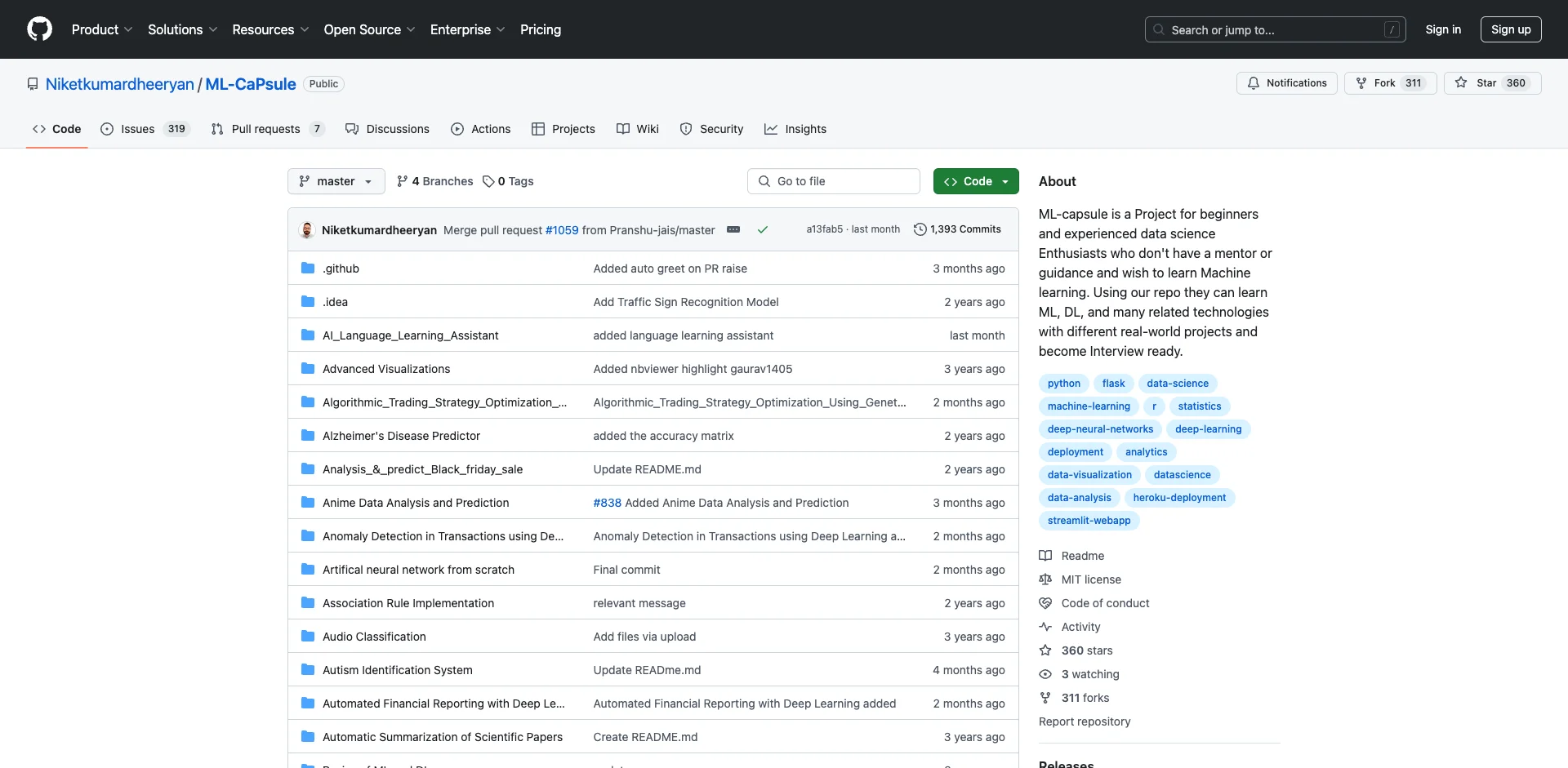Viewport: 1568px width, 768px height.
Task: Open the Wiki tab
Action: coord(638,129)
